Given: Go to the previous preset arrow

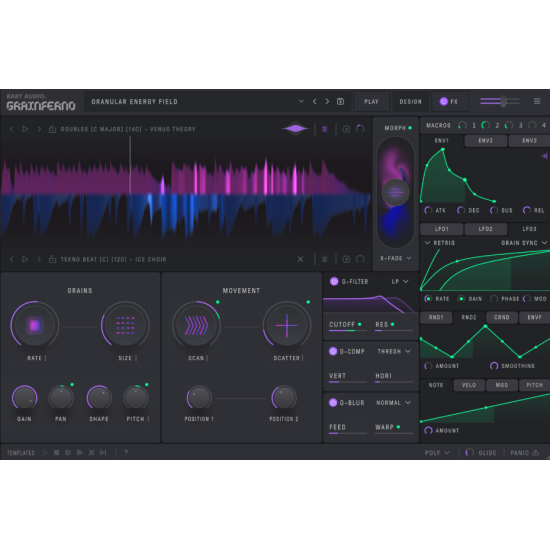Looking at the screenshot, I should 315,102.
